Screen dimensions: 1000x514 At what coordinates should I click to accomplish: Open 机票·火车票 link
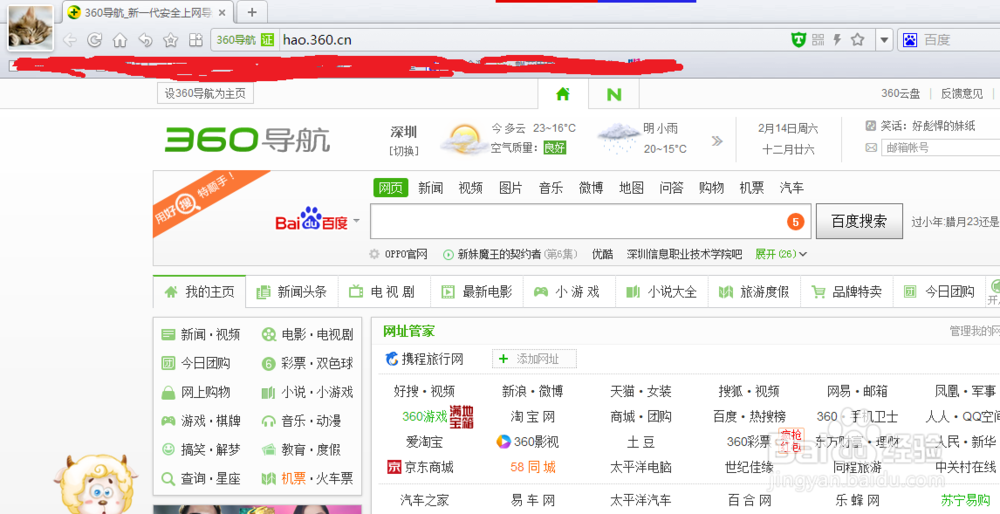(x=317, y=478)
